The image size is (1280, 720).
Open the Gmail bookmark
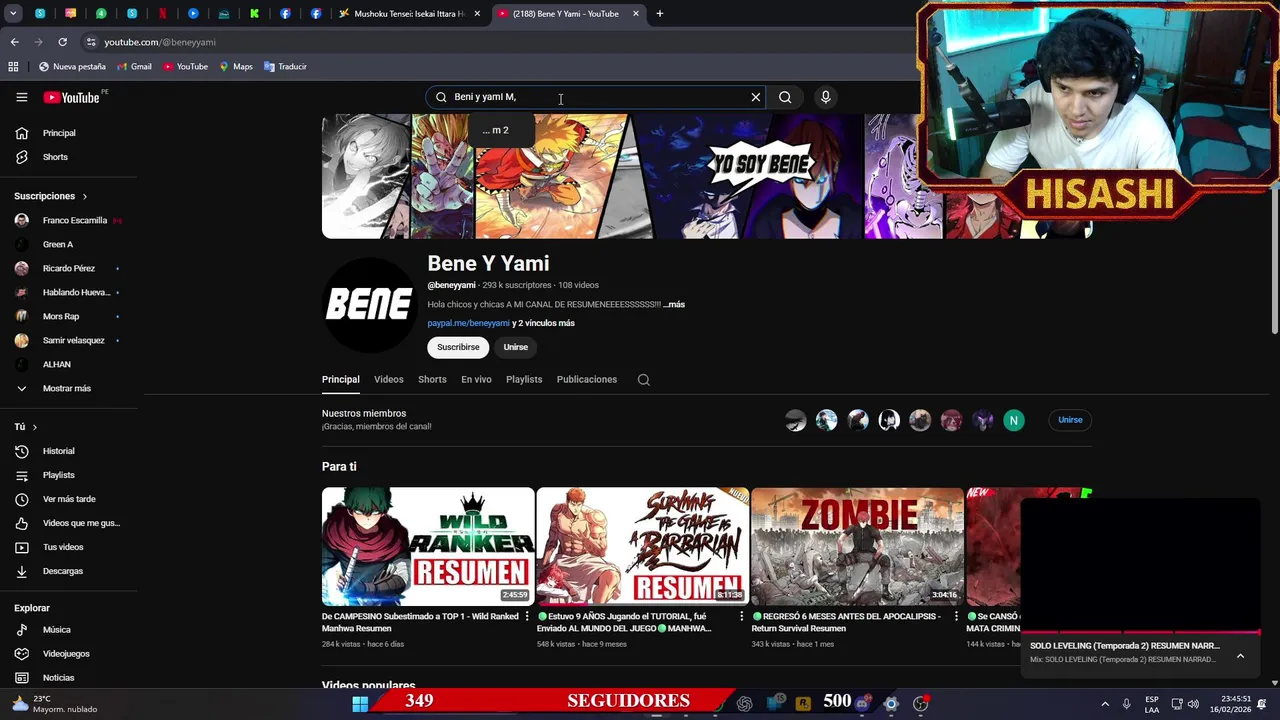click(x=134, y=67)
